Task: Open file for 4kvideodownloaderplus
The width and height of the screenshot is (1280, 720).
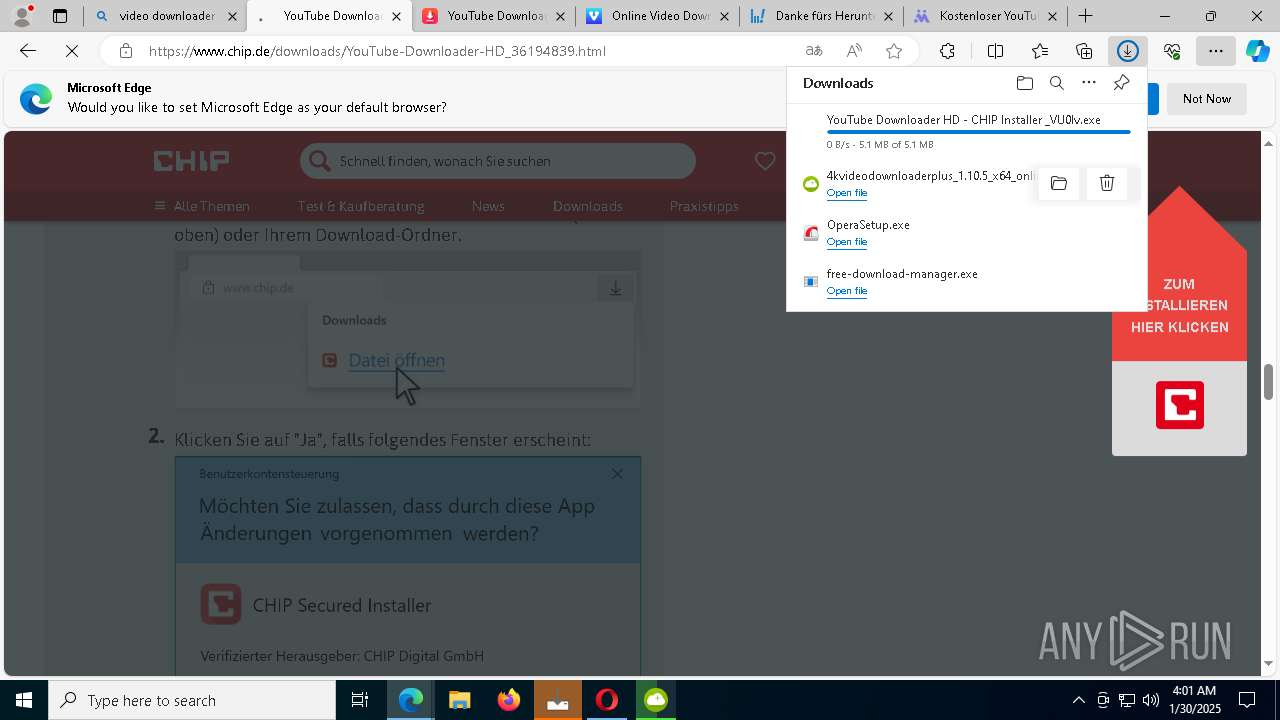Action: [846, 193]
